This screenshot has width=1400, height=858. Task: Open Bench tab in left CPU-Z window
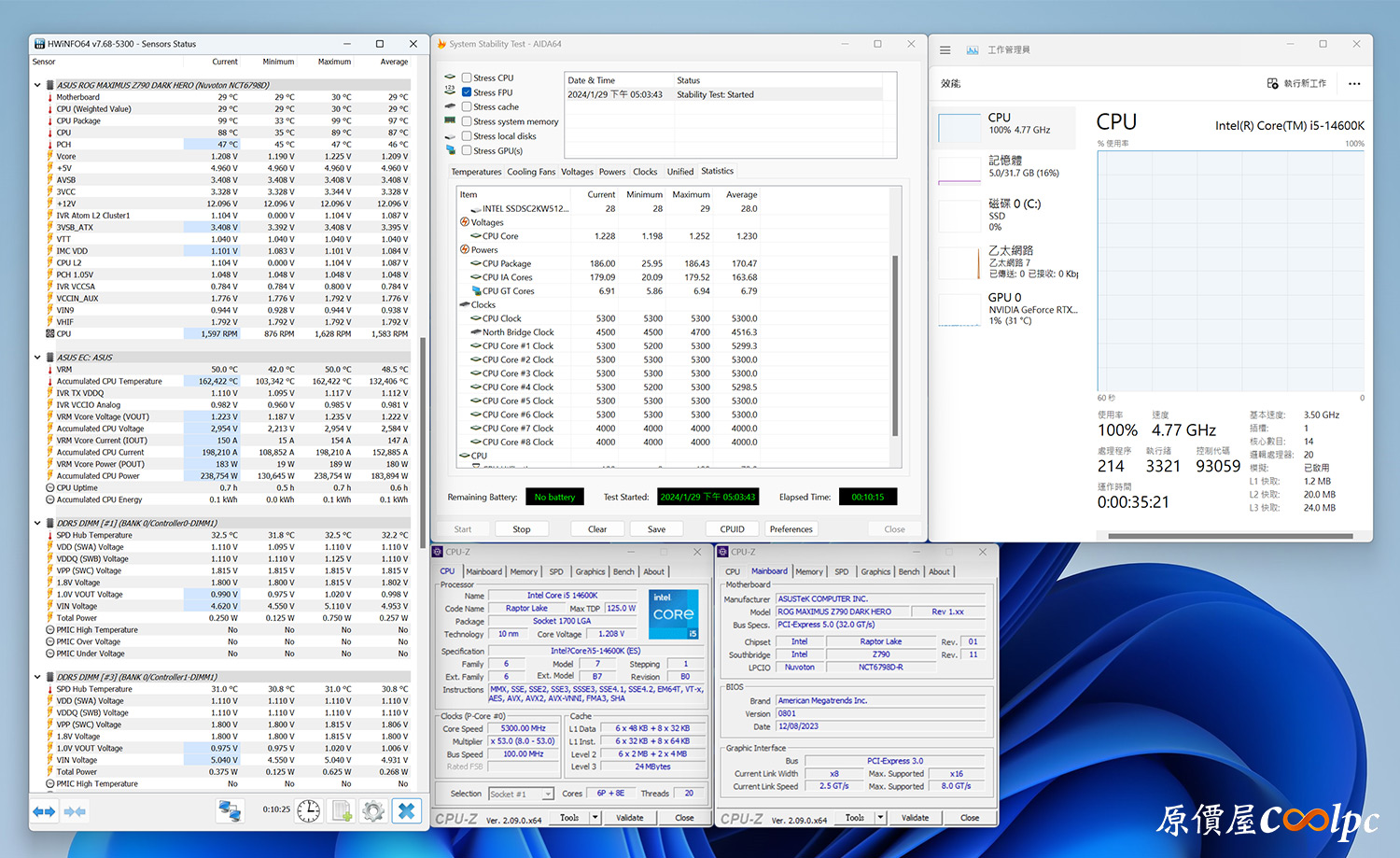point(623,571)
